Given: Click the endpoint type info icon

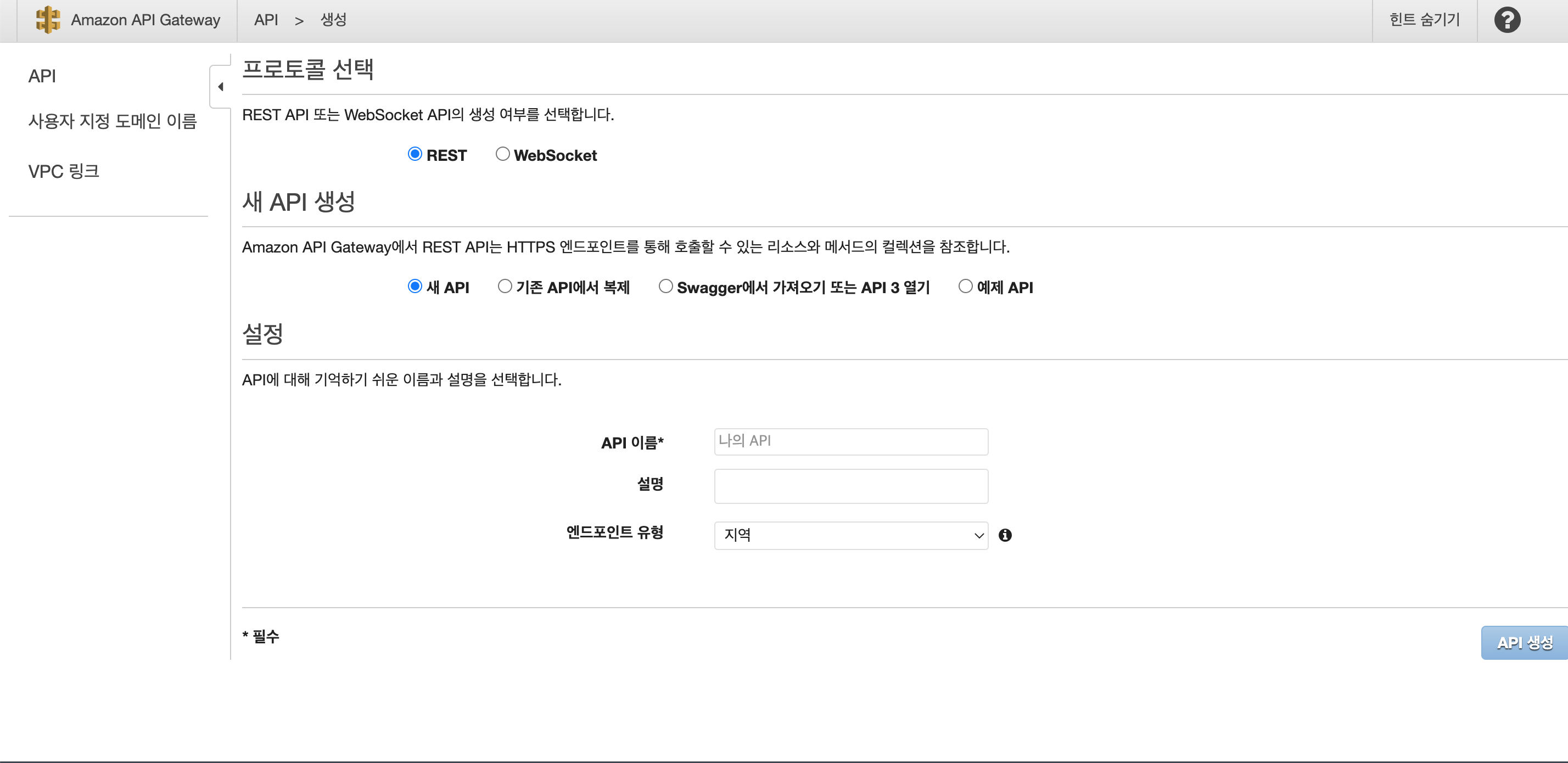Looking at the screenshot, I should tap(1005, 535).
